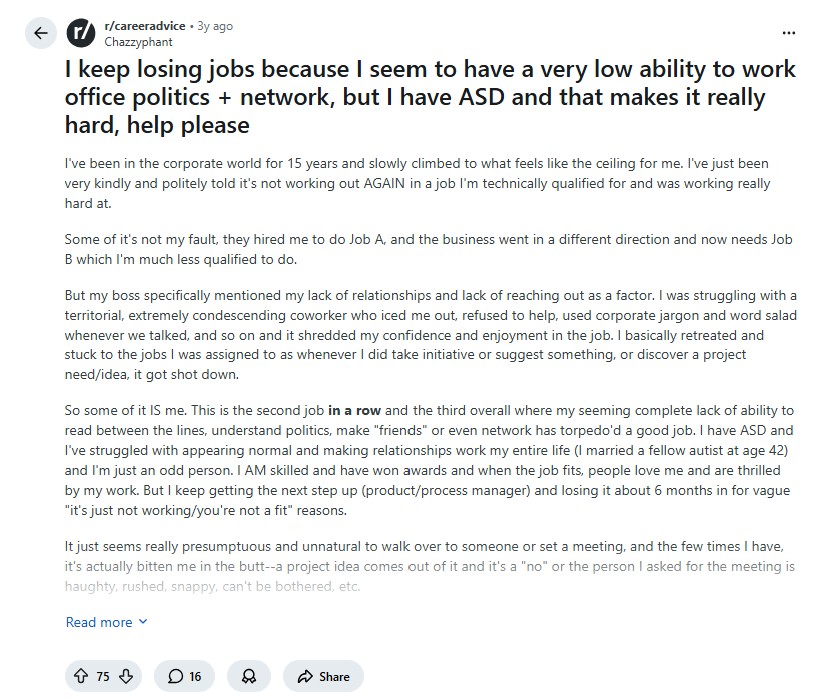Click the share arrow icon
Screen dimensions: 815x700
304,676
